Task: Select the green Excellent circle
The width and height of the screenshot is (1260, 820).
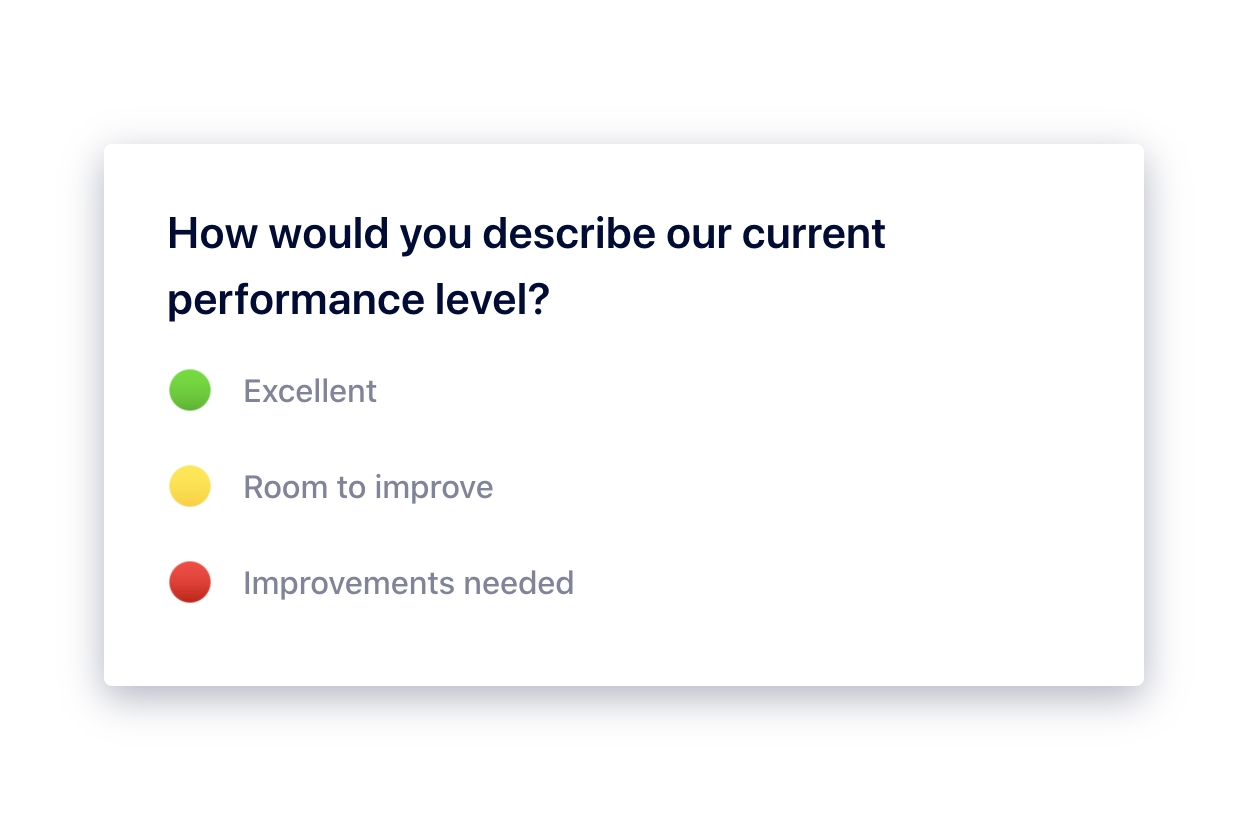Action: coord(190,390)
